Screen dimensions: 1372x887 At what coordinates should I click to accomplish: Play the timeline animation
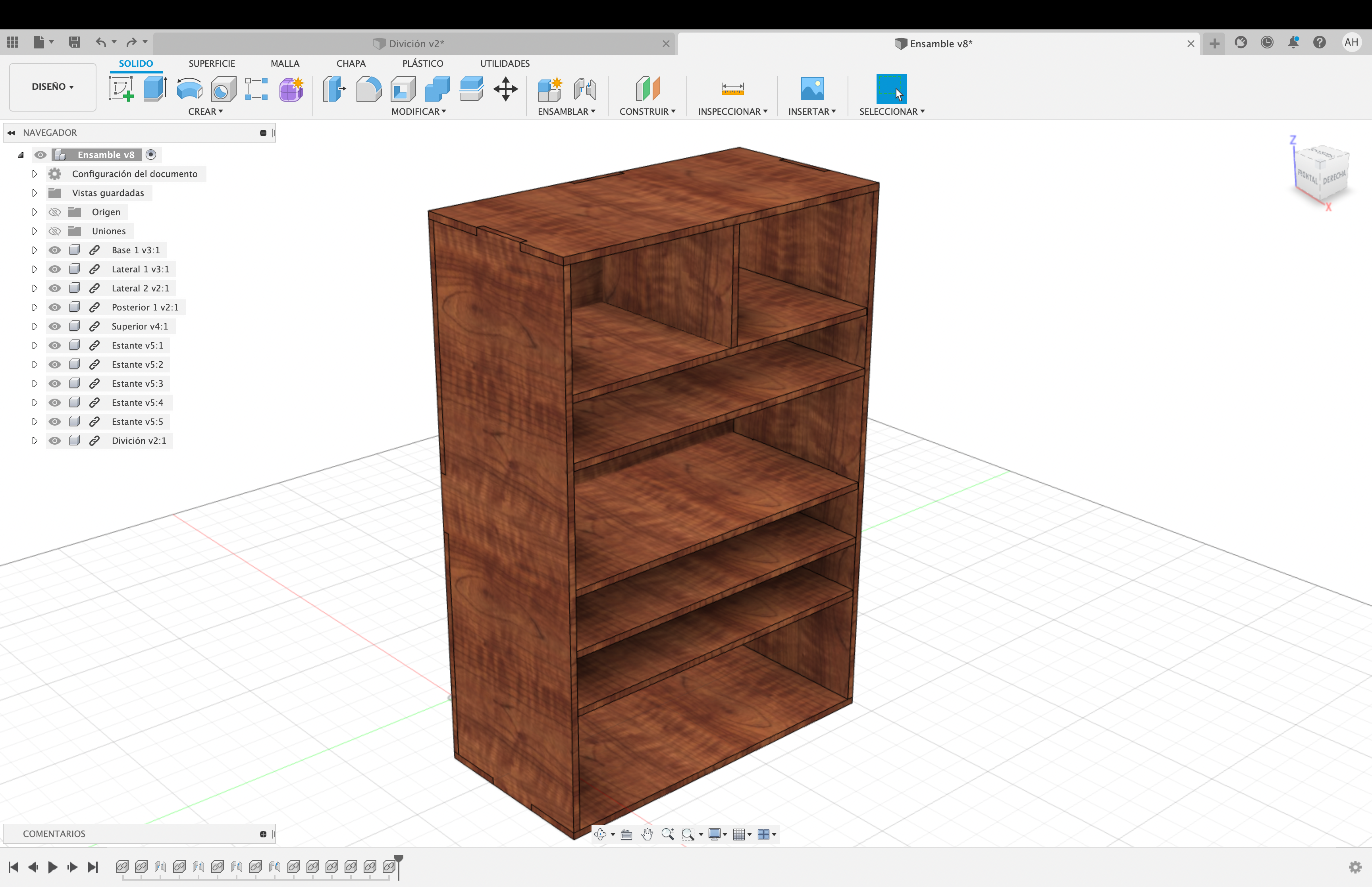coord(52,867)
